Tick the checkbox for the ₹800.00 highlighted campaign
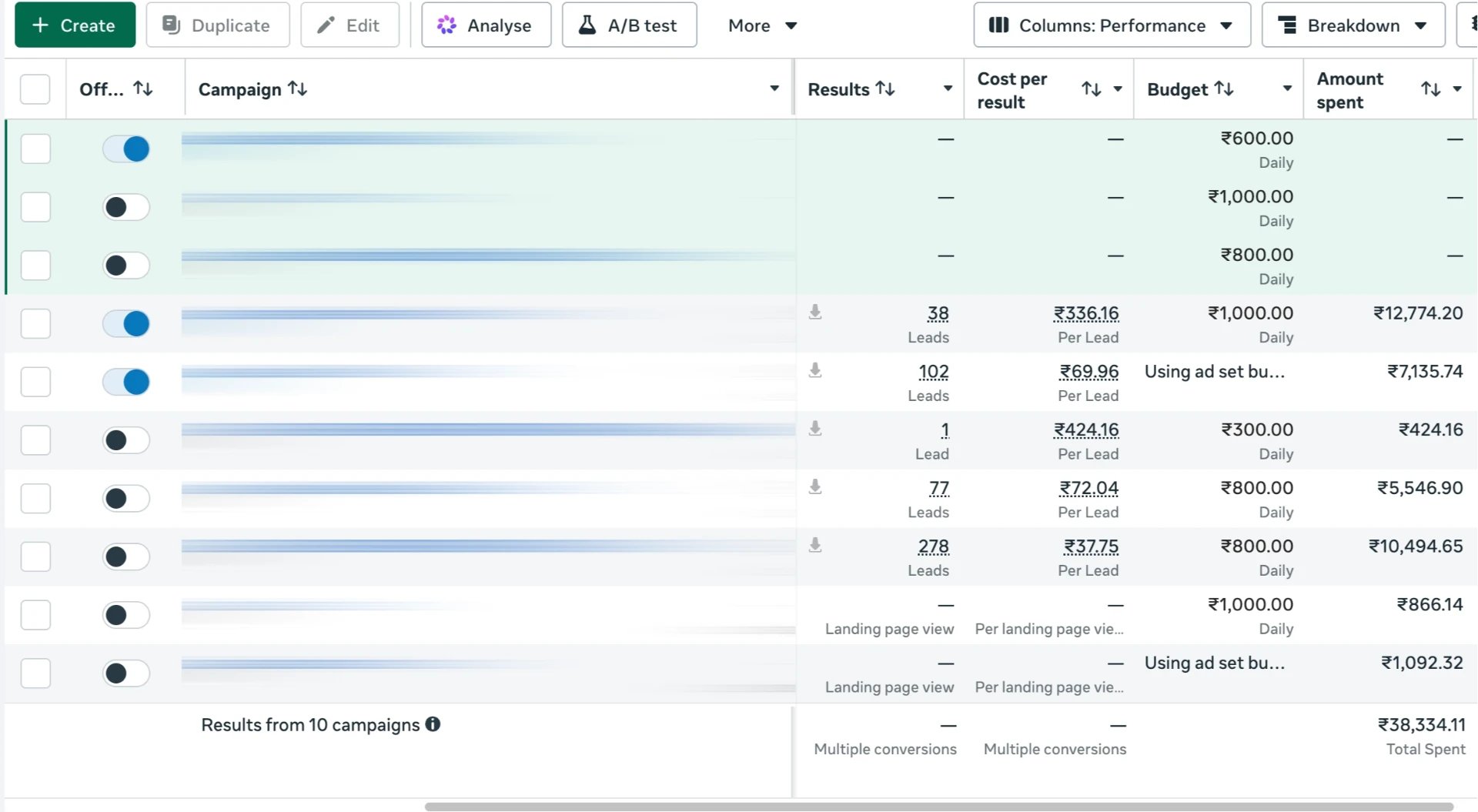Screen dimensions: 1478x812 [x=35, y=266]
